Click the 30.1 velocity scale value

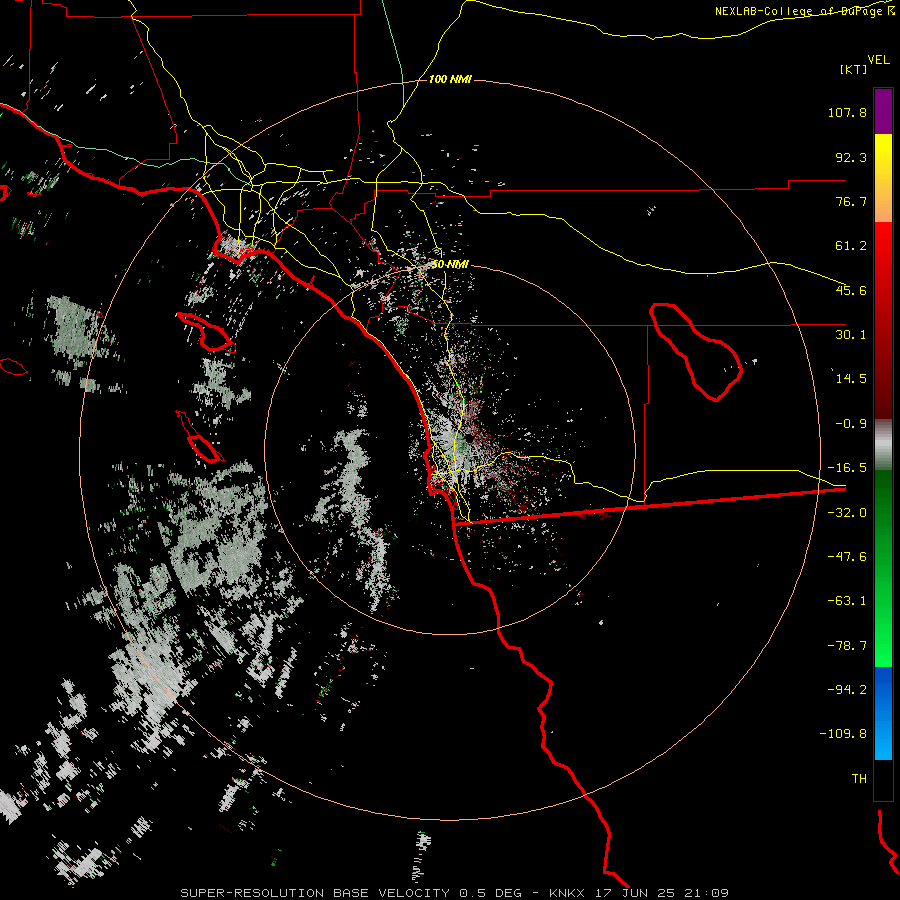click(851, 335)
